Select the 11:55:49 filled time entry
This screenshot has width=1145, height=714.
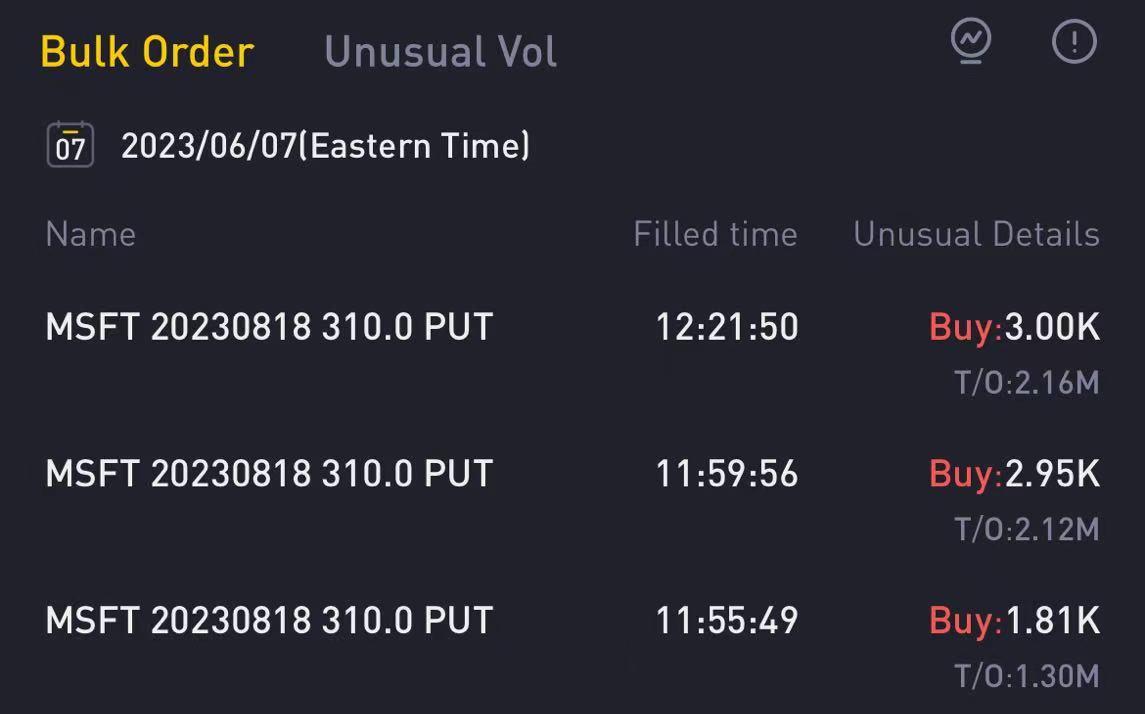coord(727,620)
